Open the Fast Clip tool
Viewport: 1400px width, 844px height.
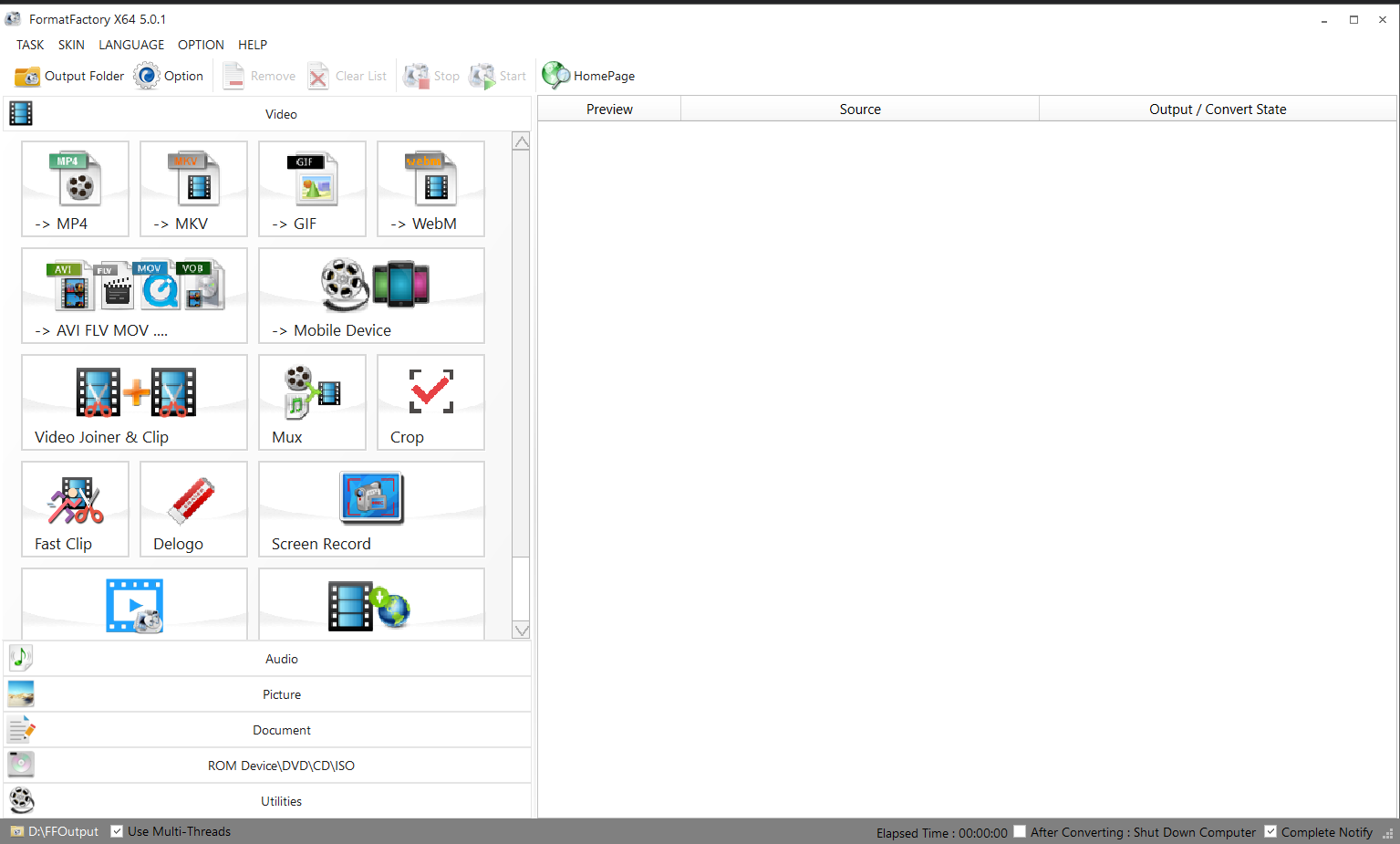tap(75, 509)
